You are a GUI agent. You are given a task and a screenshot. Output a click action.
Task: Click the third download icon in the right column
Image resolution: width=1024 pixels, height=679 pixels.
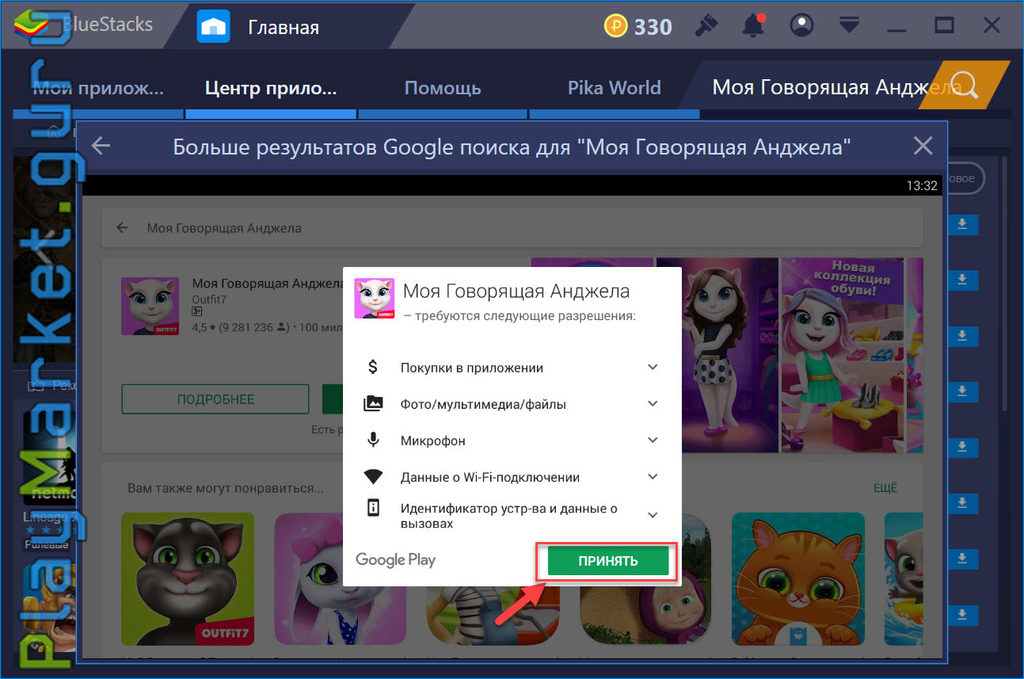pyautogui.click(x=962, y=336)
